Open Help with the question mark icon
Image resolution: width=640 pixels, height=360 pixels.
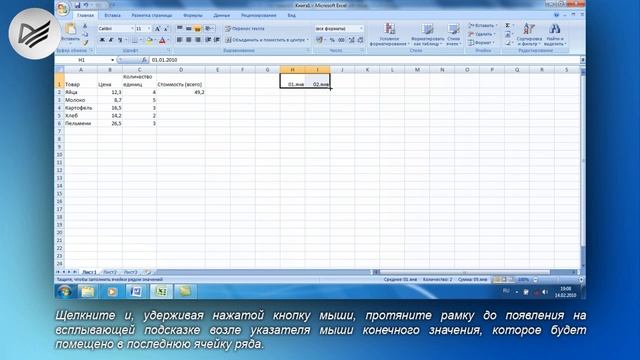point(556,15)
